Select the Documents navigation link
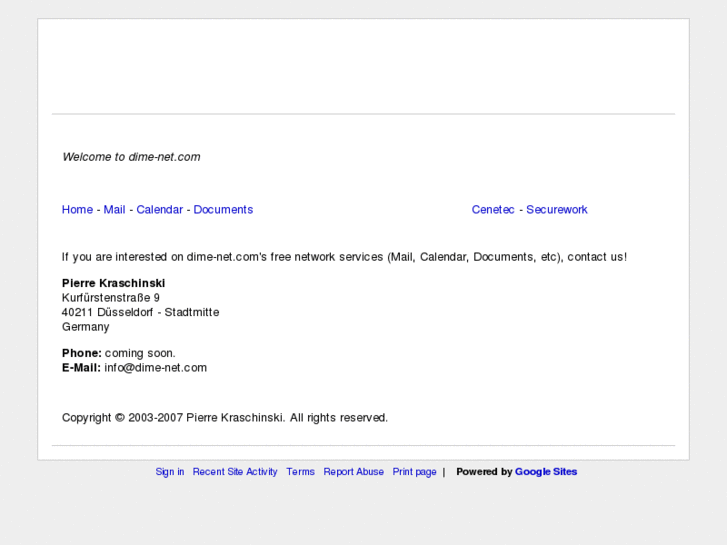Image resolution: width=727 pixels, height=545 pixels. 223,210
